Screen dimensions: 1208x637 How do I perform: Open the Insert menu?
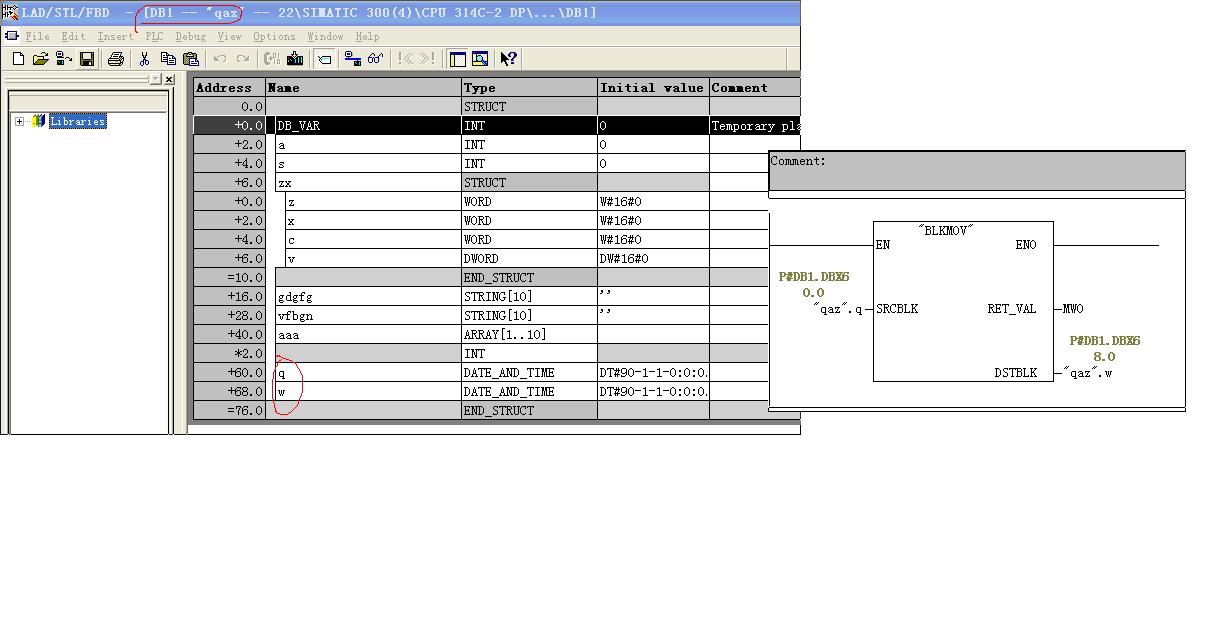115,36
